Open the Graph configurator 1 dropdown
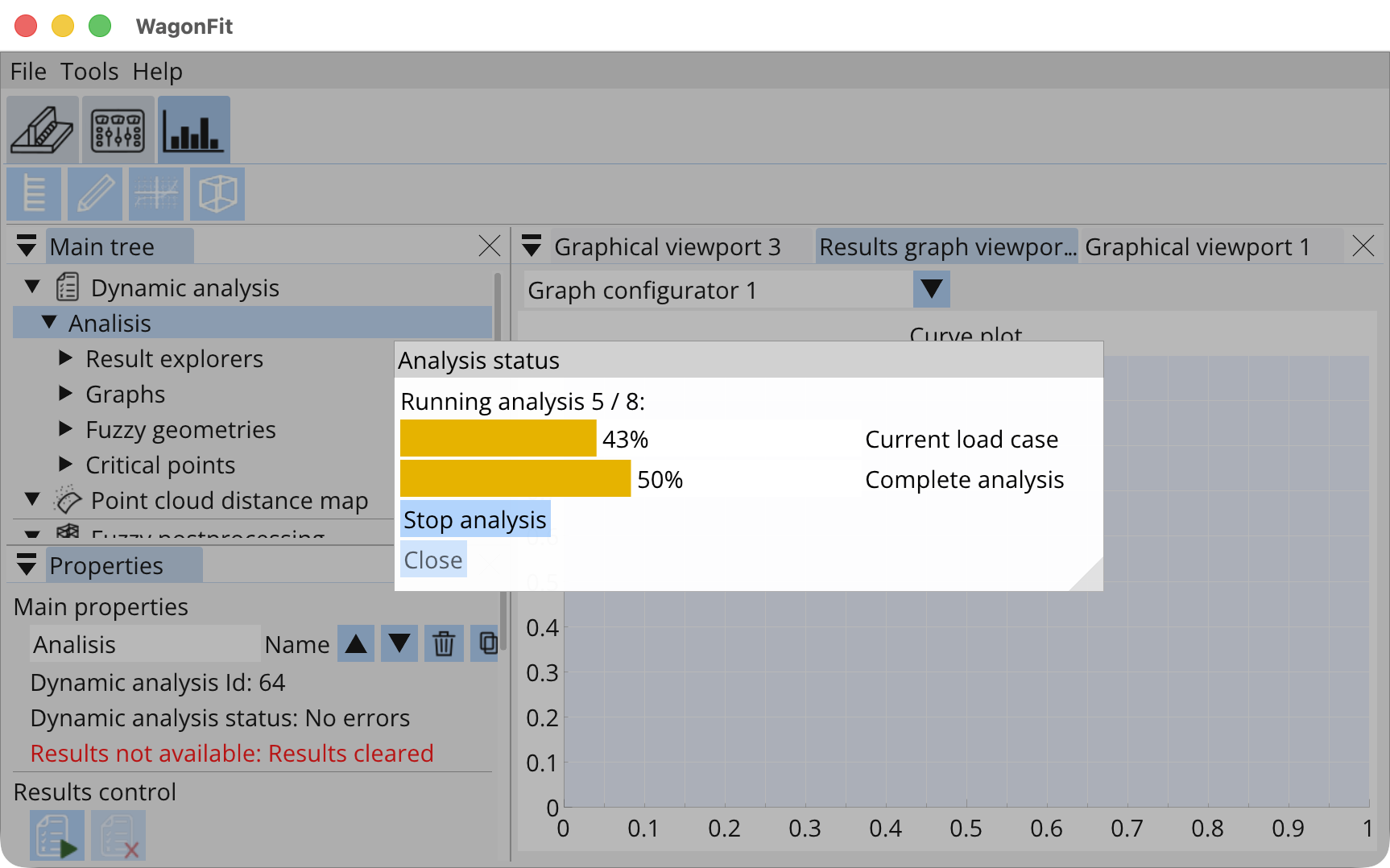The height and width of the screenshot is (868, 1390). pyautogui.click(x=930, y=289)
